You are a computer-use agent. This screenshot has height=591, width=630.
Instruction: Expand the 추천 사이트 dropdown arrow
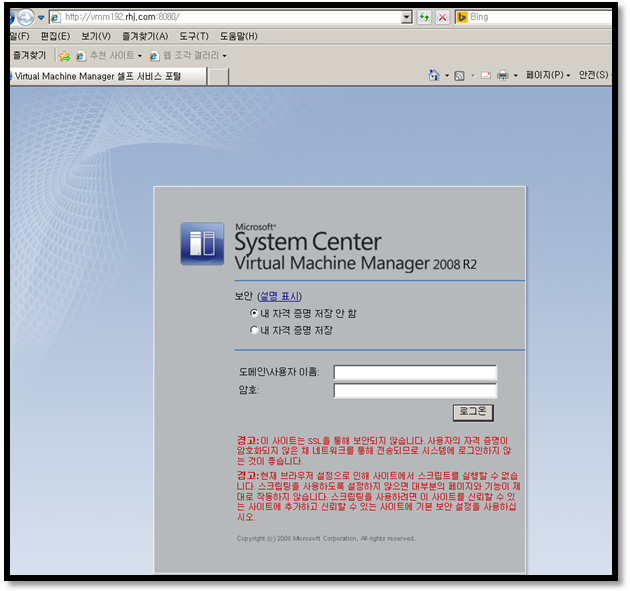pyautogui.click(x=140, y=56)
